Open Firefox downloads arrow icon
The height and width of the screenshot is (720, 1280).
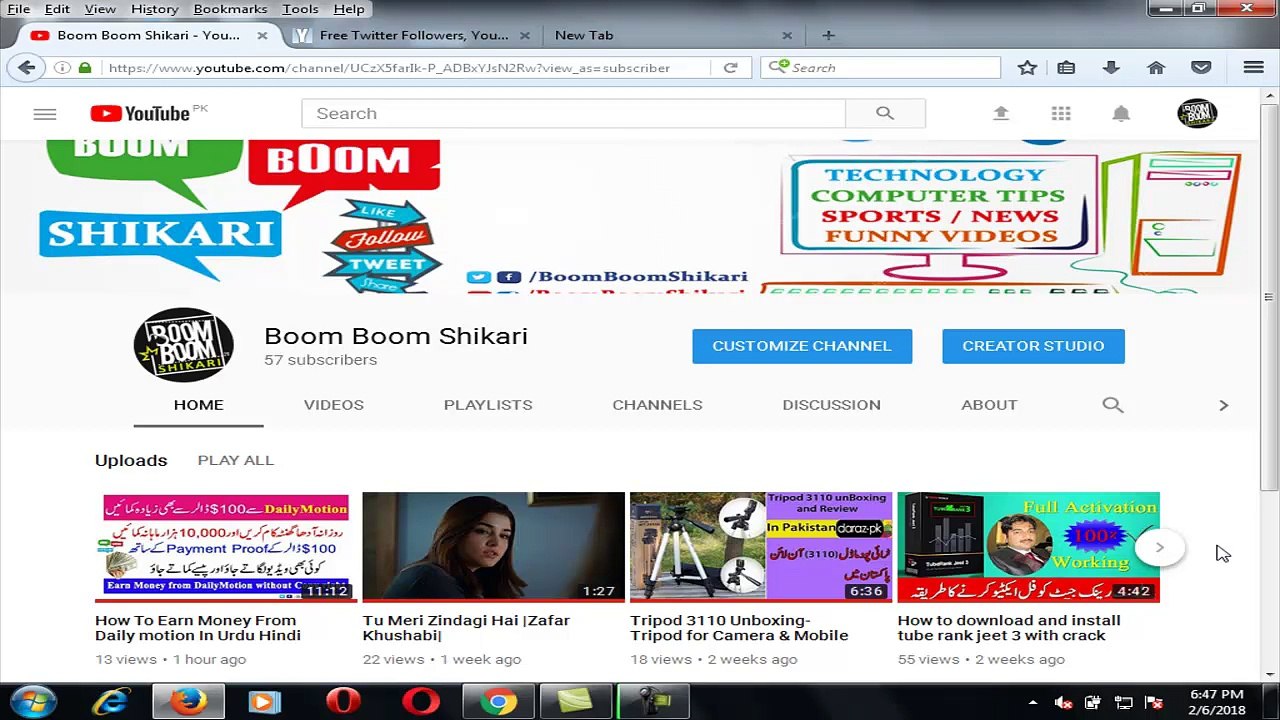(x=1111, y=68)
